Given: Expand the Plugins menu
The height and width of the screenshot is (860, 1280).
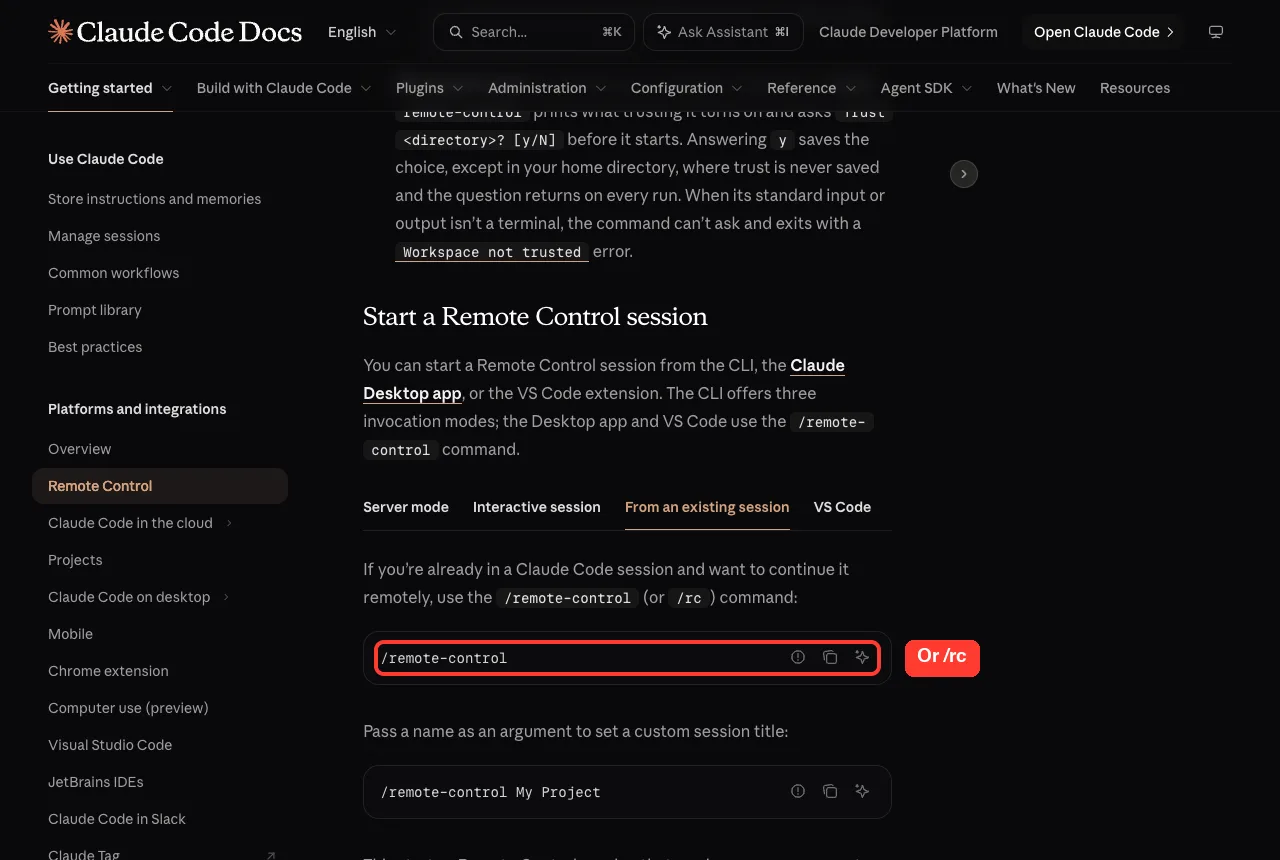Looking at the screenshot, I should (430, 88).
